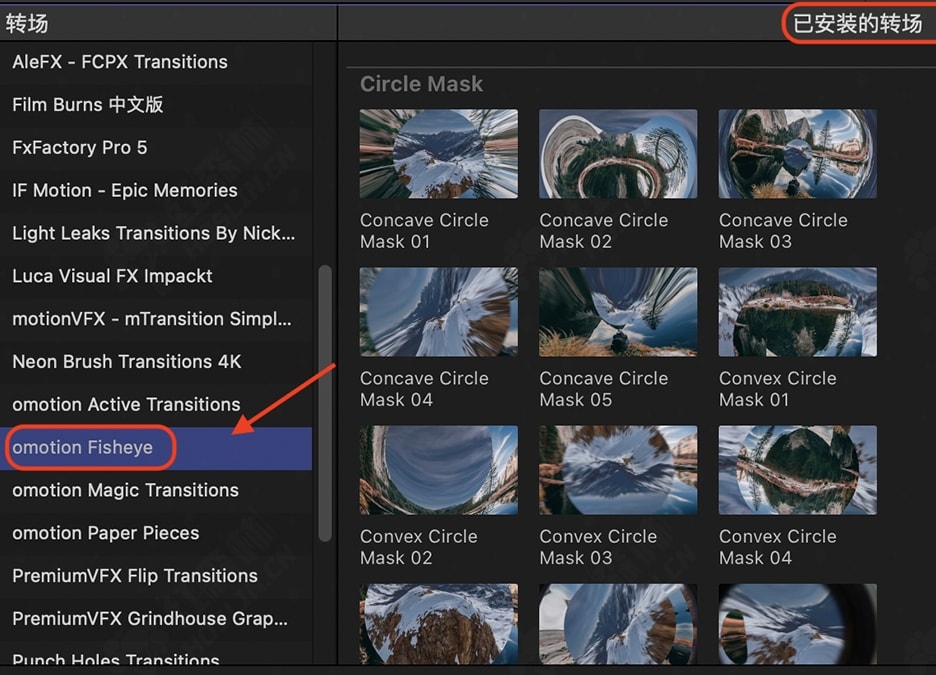
Task: Select AleFX - FCPX Transitions category
Action: (x=120, y=62)
